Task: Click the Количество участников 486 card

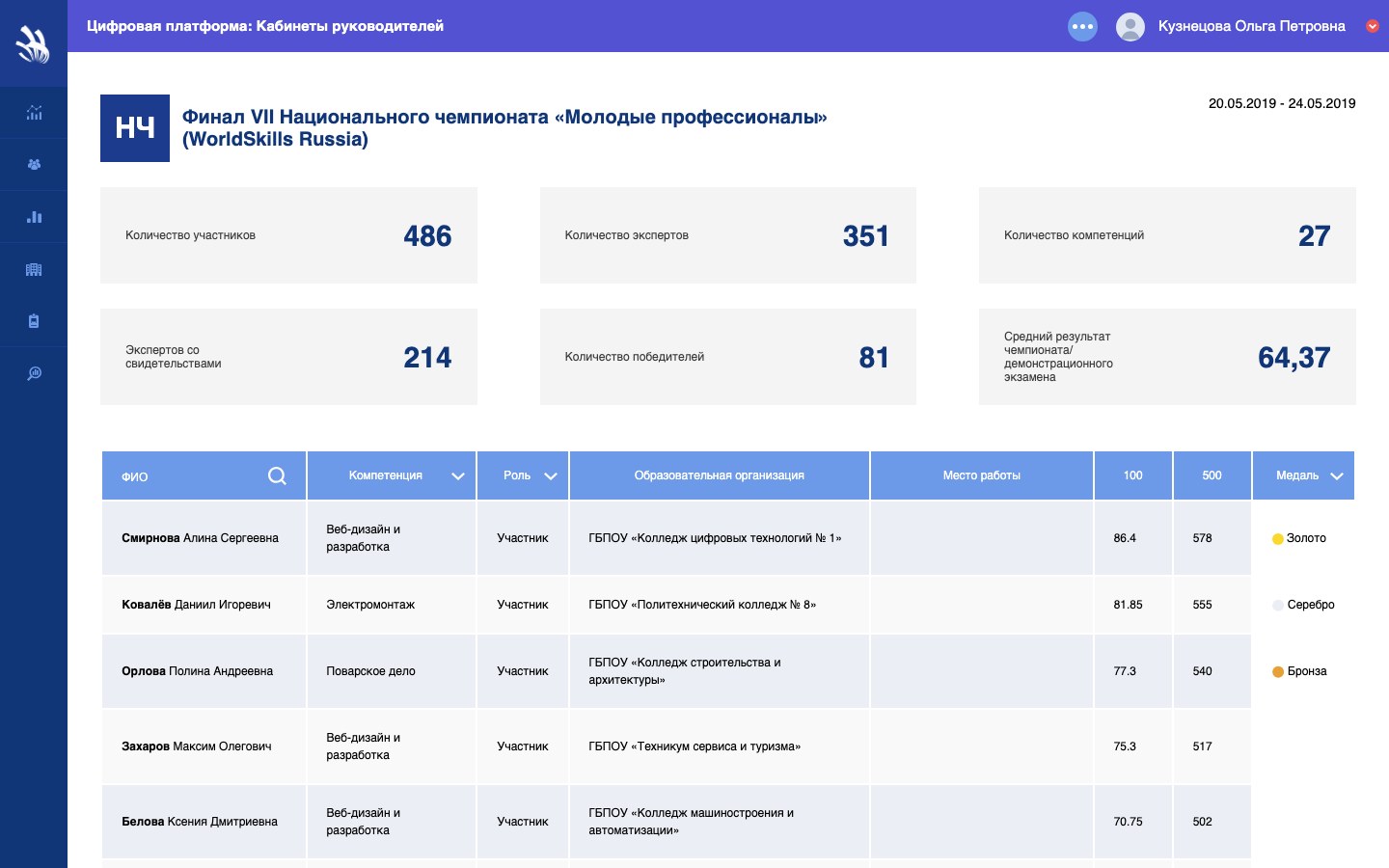Action: [x=288, y=235]
